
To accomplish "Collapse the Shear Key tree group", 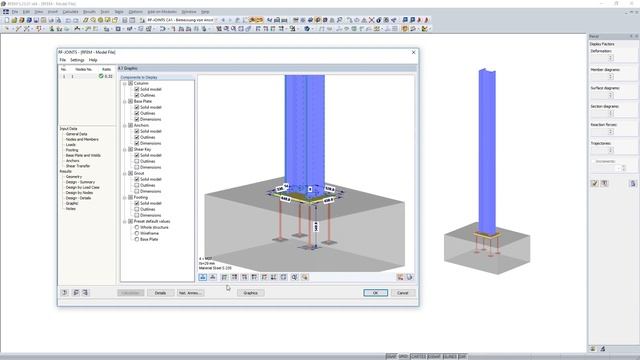I will coord(125,149).
